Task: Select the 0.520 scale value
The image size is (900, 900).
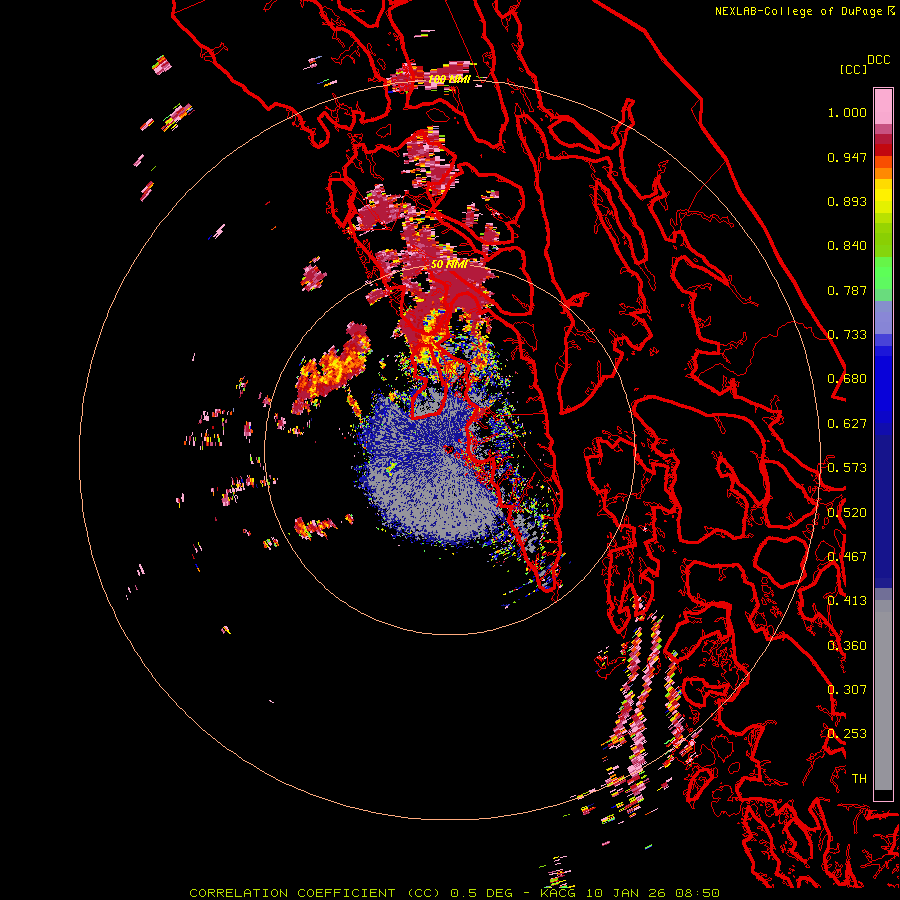Action: [847, 513]
